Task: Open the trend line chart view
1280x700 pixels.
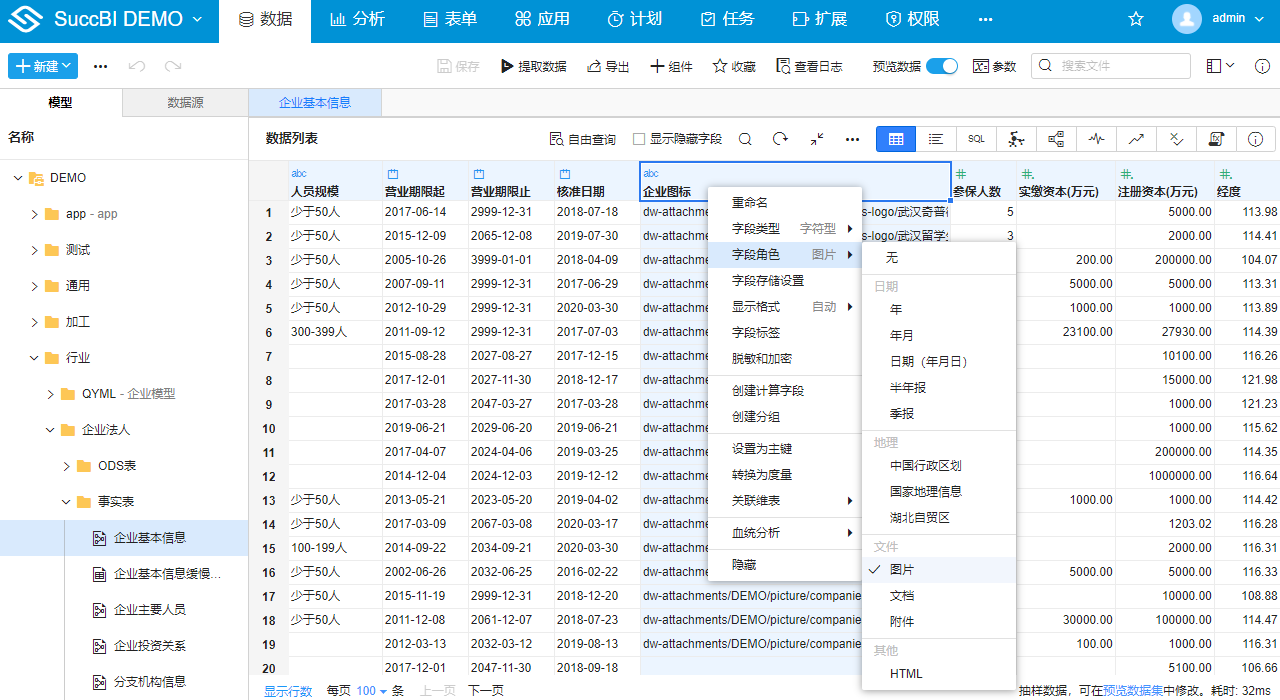Action: click(x=1136, y=139)
